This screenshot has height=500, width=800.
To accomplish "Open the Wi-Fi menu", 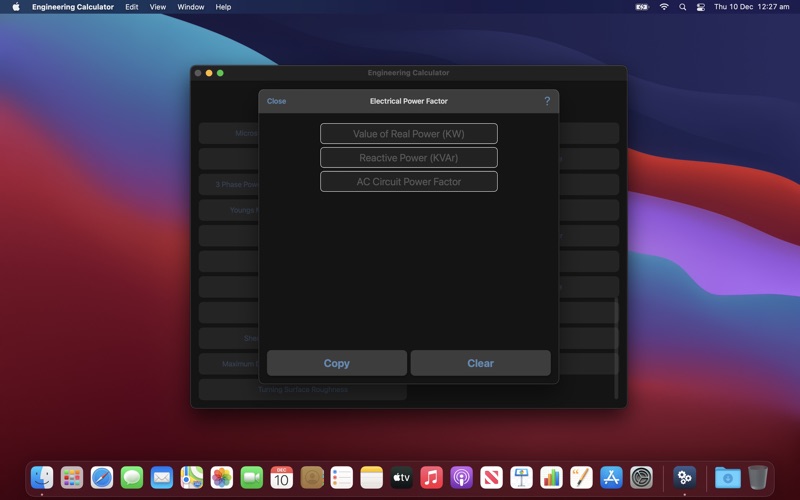I will pyautogui.click(x=664, y=7).
